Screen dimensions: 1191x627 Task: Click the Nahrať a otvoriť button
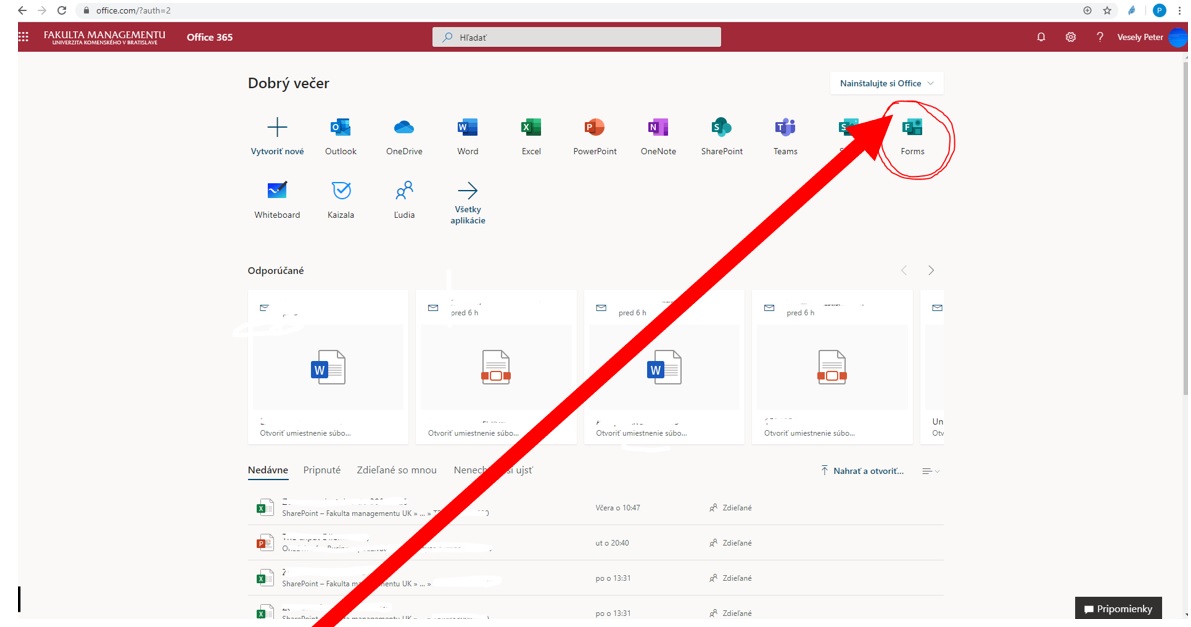pos(862,471)
